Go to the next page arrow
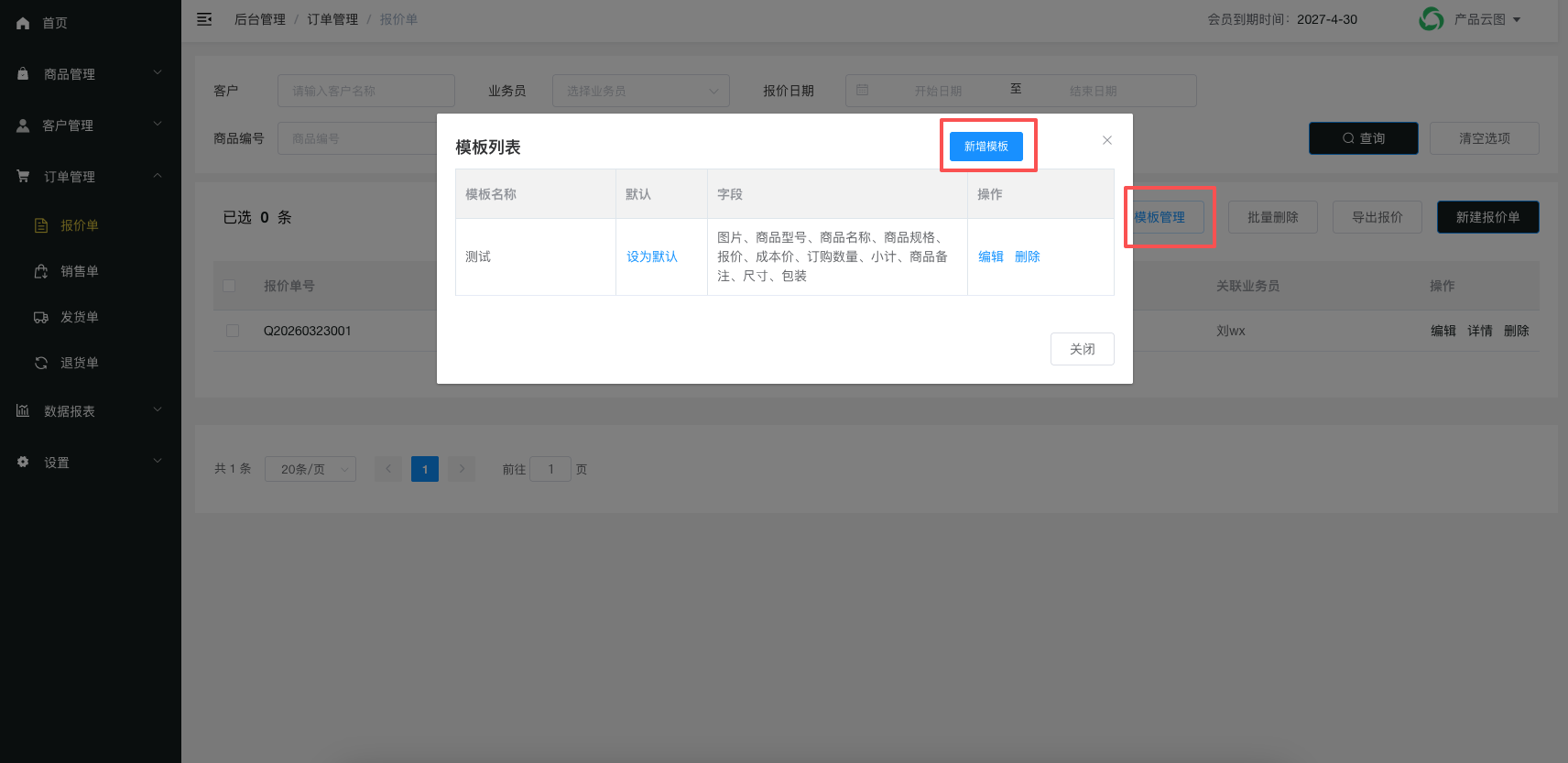Screen dimensions: 1568x763 [462, 469]
